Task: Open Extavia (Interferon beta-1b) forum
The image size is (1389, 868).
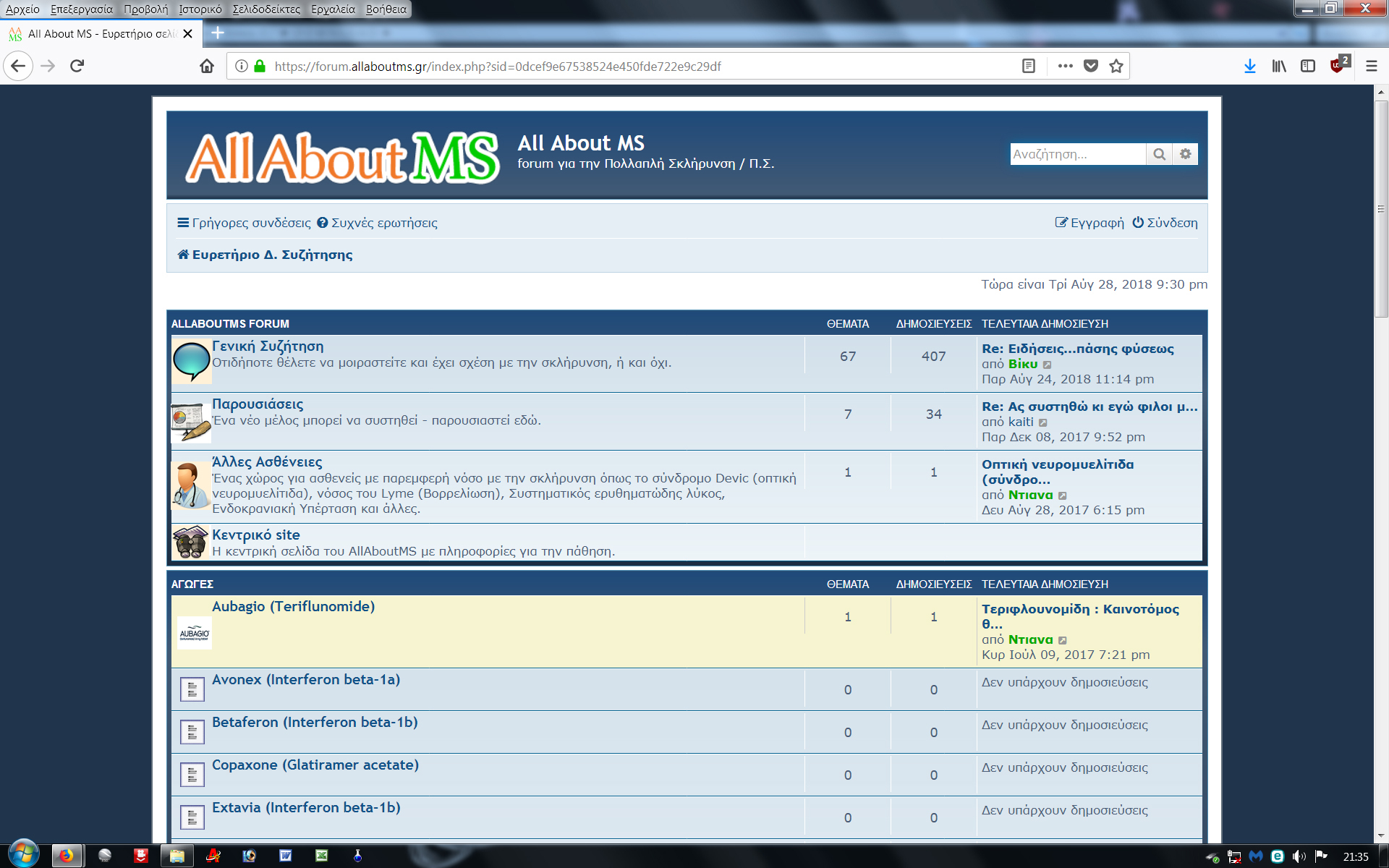Action: tap(306, 807)
